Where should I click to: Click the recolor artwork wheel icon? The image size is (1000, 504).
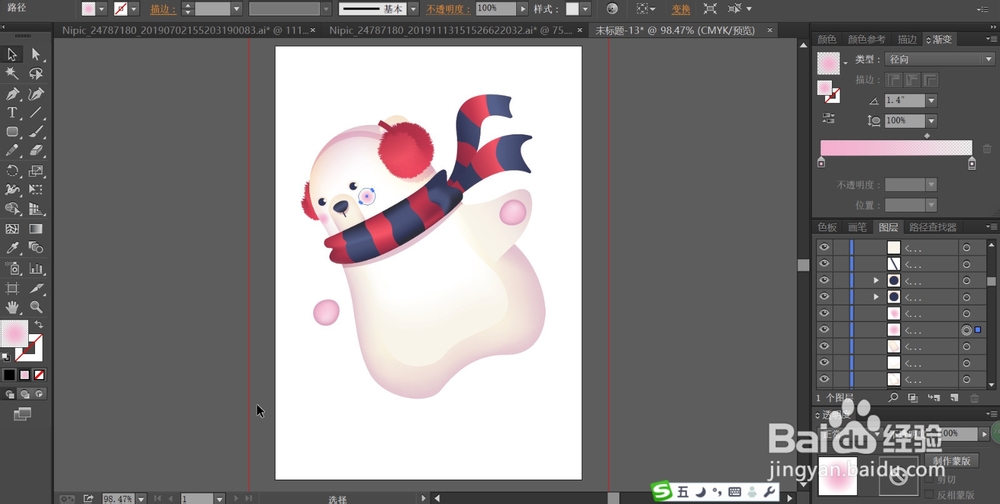click(612, 9)
